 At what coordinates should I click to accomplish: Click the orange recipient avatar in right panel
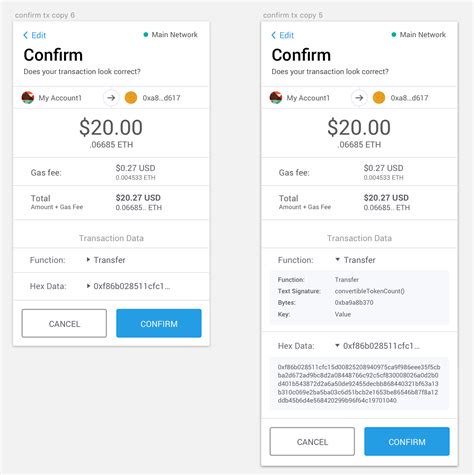379,98
